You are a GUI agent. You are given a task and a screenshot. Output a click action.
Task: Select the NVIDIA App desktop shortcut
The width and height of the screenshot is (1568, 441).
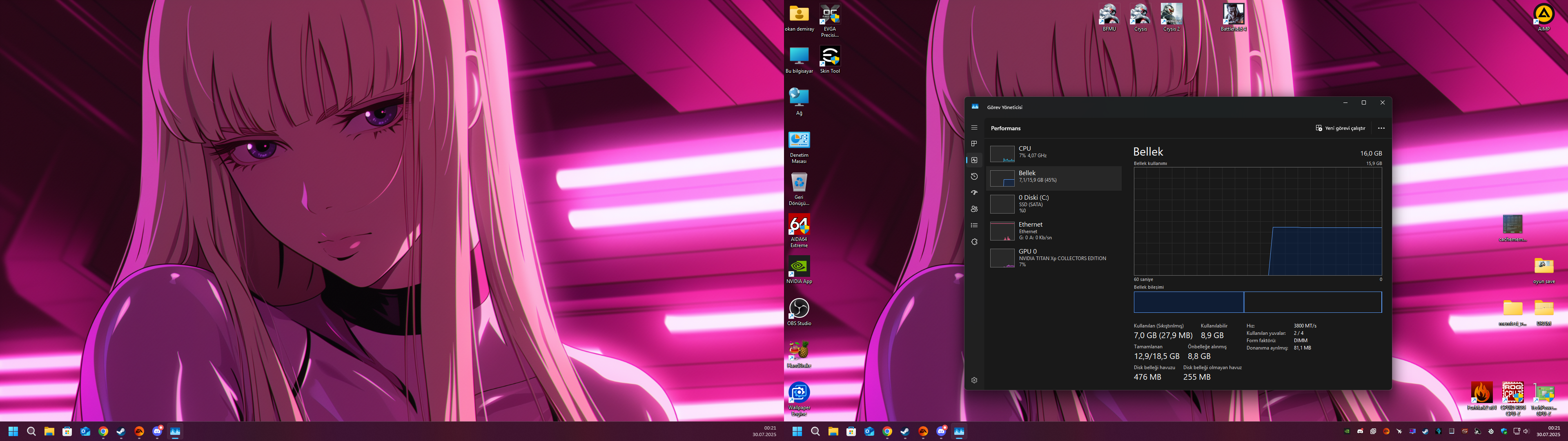799,270
